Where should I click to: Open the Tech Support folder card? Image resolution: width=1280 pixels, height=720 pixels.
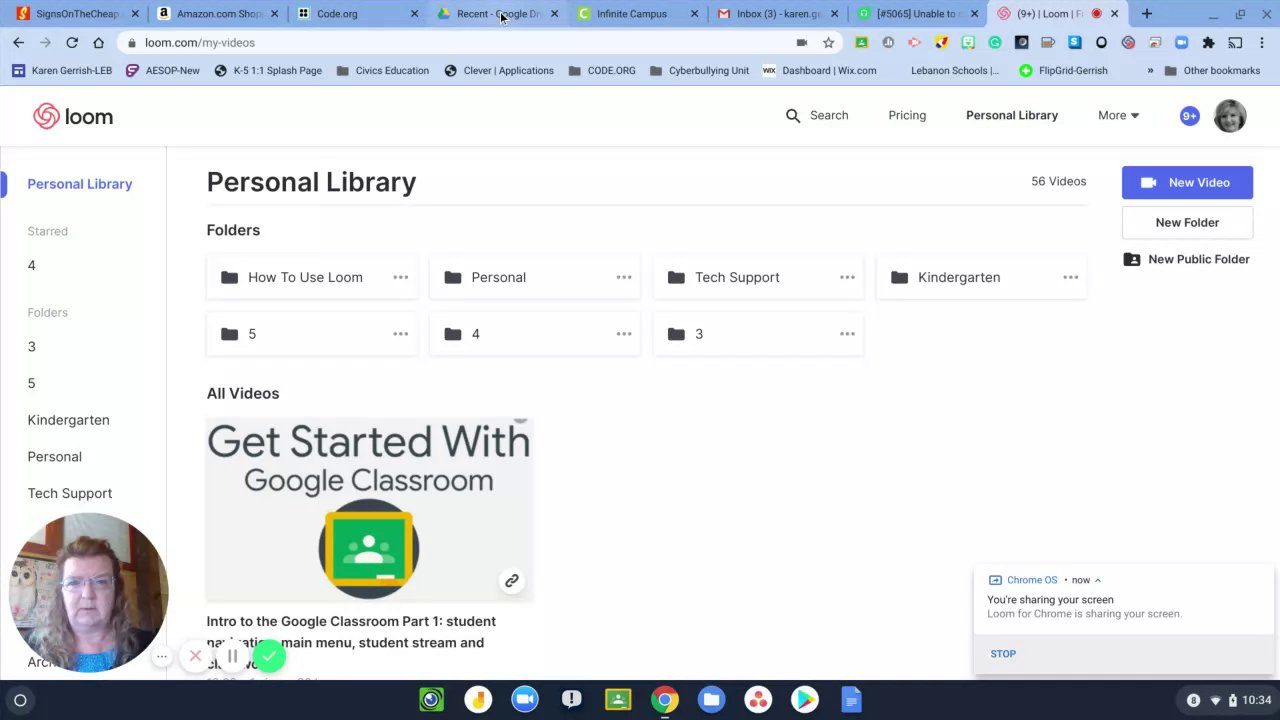758,277
